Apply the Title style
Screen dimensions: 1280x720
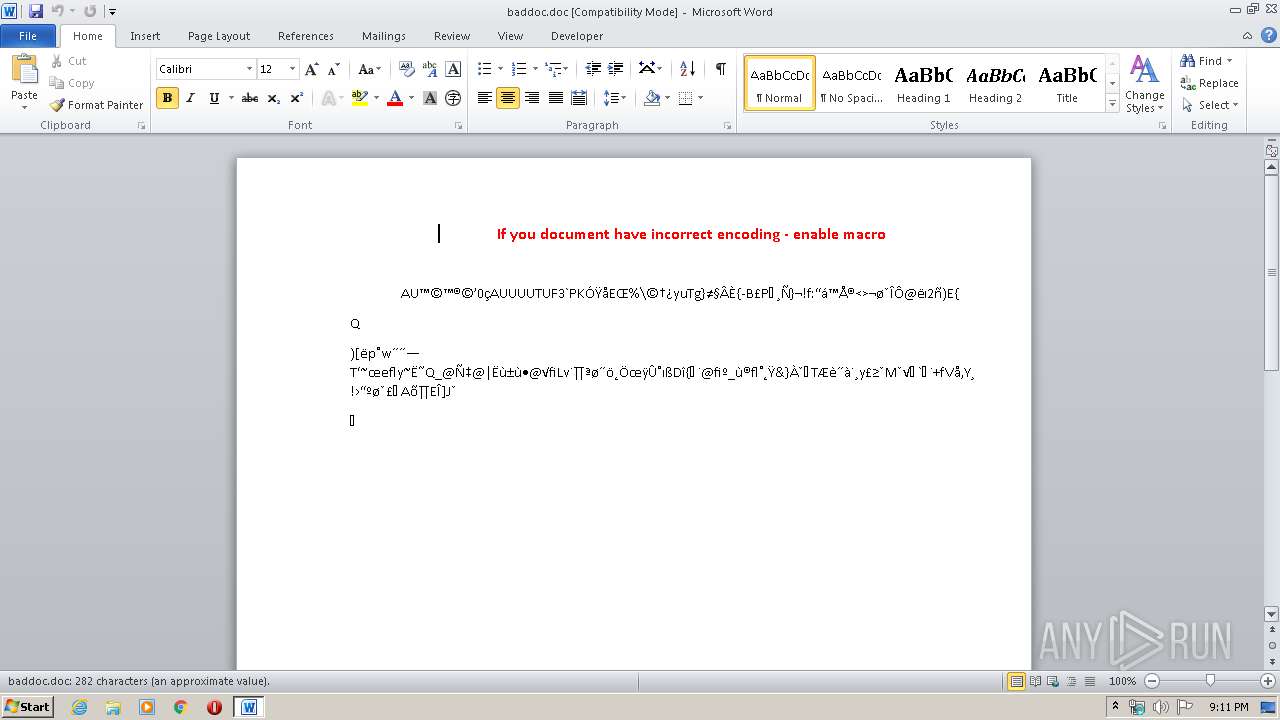(x=1067, y=83)
